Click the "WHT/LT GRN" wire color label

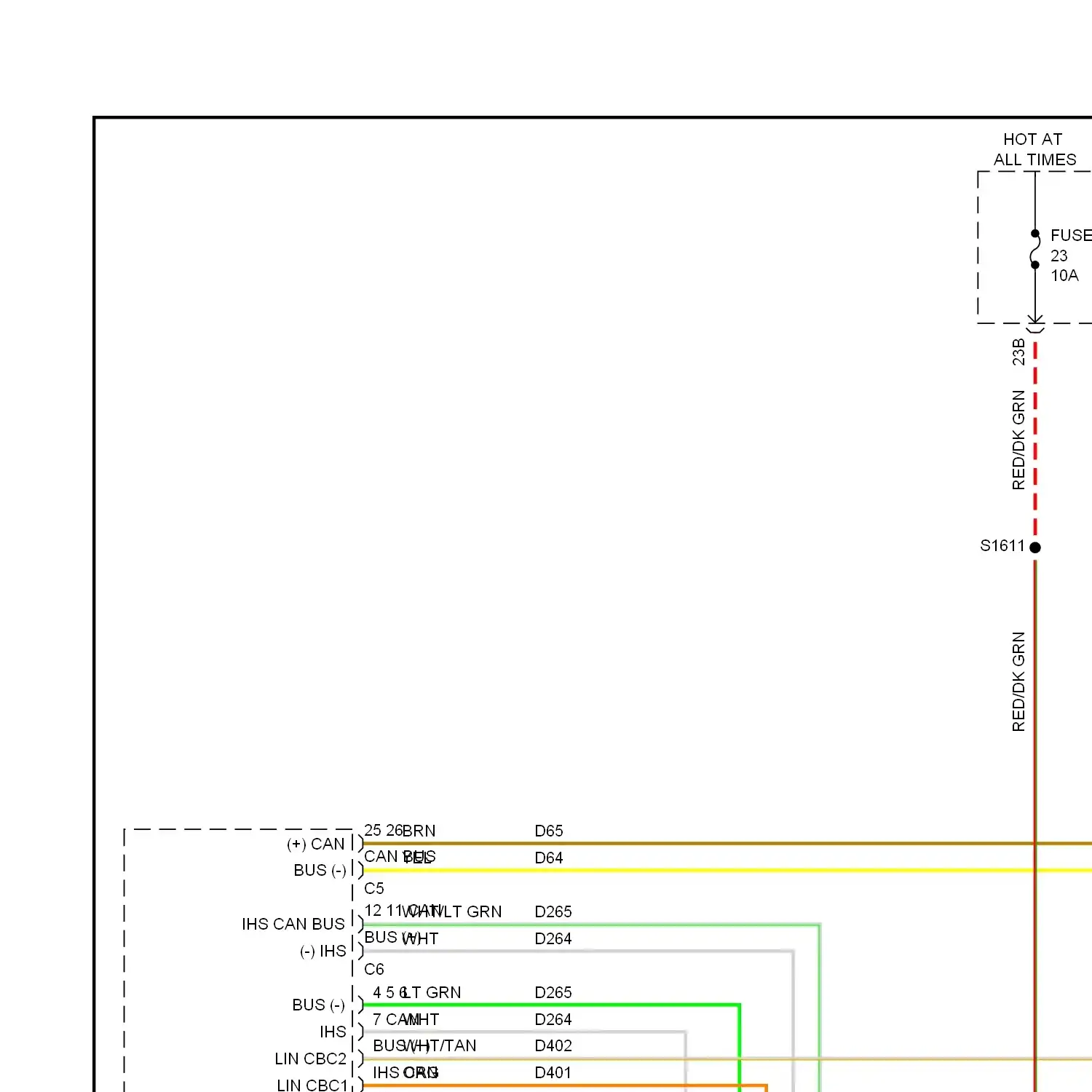pos(451,911)
